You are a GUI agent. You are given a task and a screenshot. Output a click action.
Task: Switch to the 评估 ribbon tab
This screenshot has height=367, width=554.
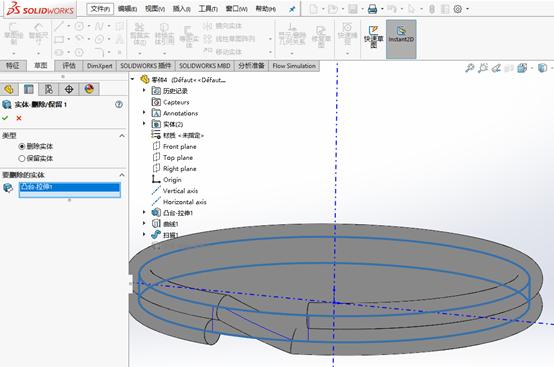[x=69, y=66]
